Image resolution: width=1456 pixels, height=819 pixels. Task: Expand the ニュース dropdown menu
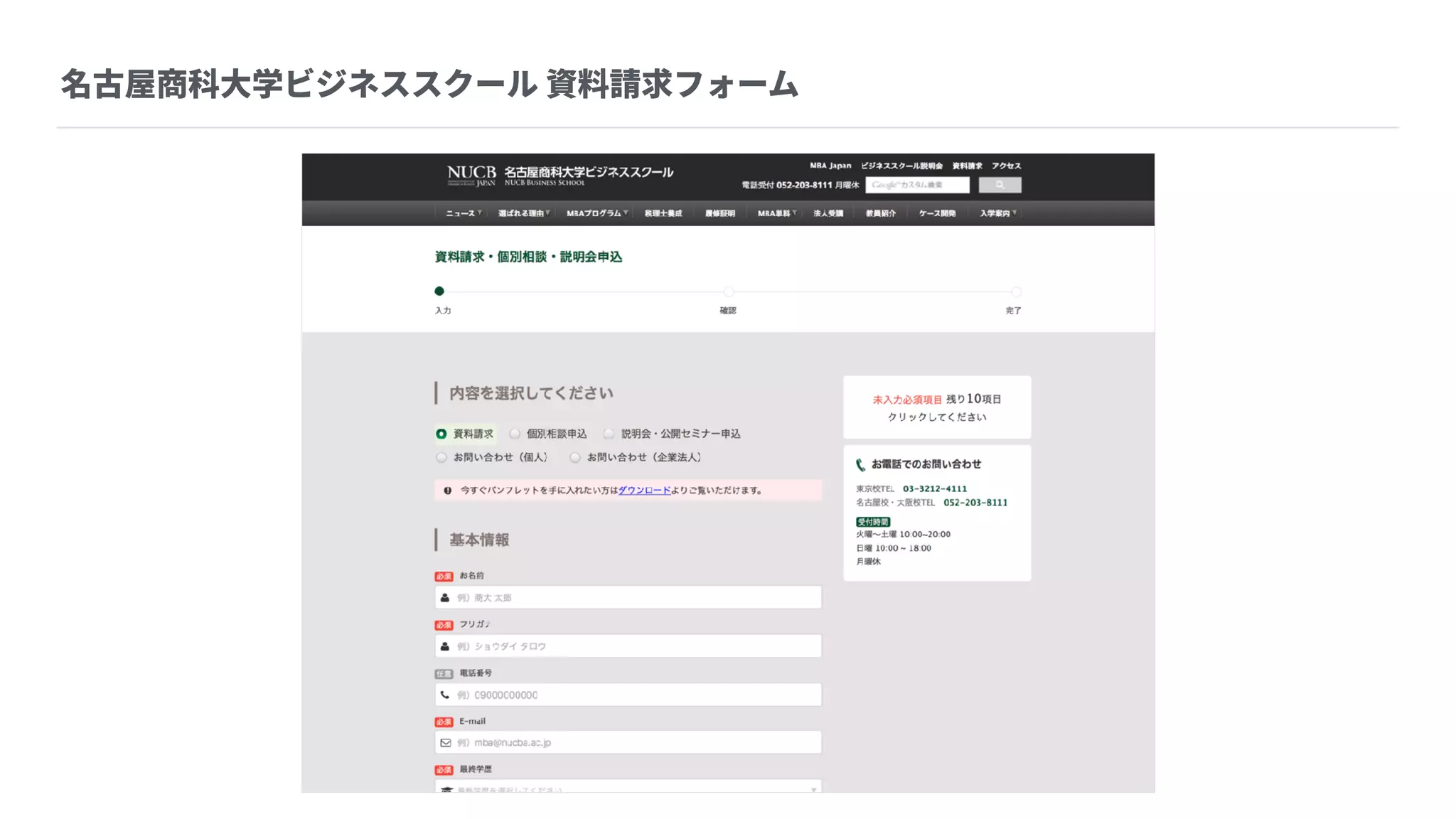point(464,213)
